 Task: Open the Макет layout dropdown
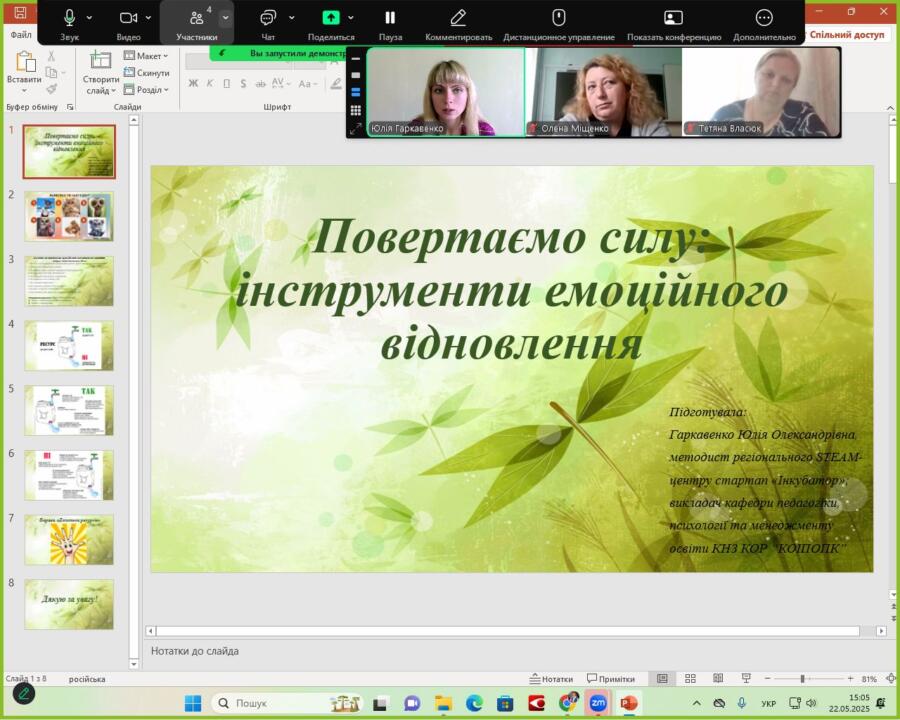point(146,56)
